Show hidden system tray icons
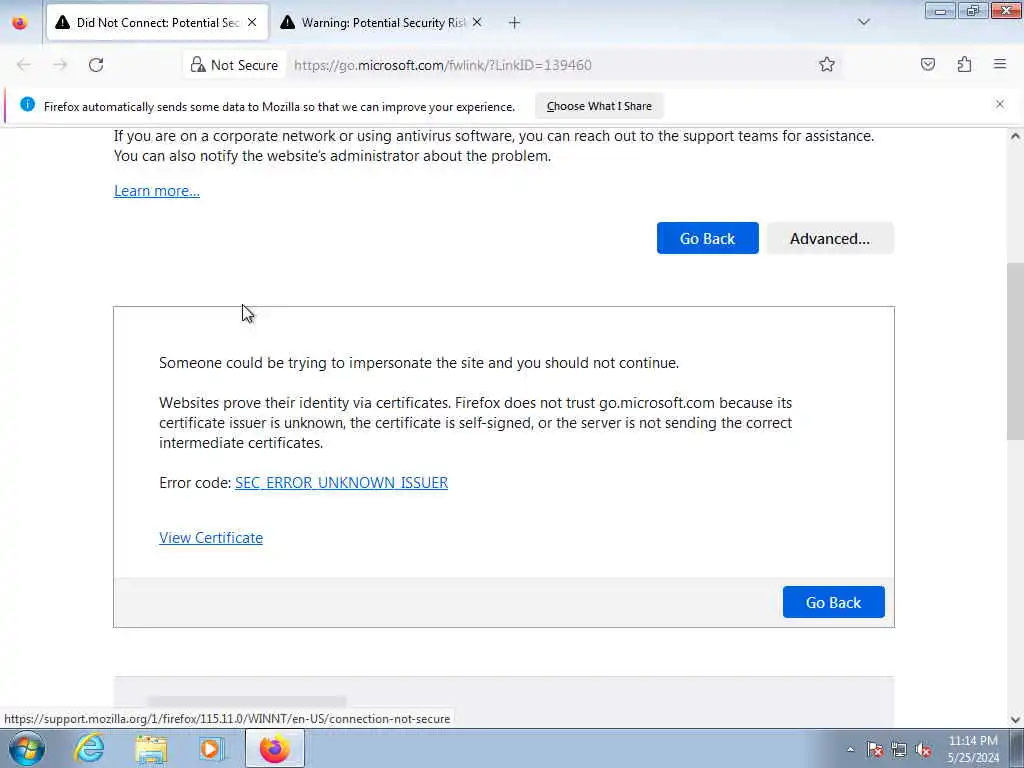The height and width of the screenshot is (768, 1024). point(850,749)
